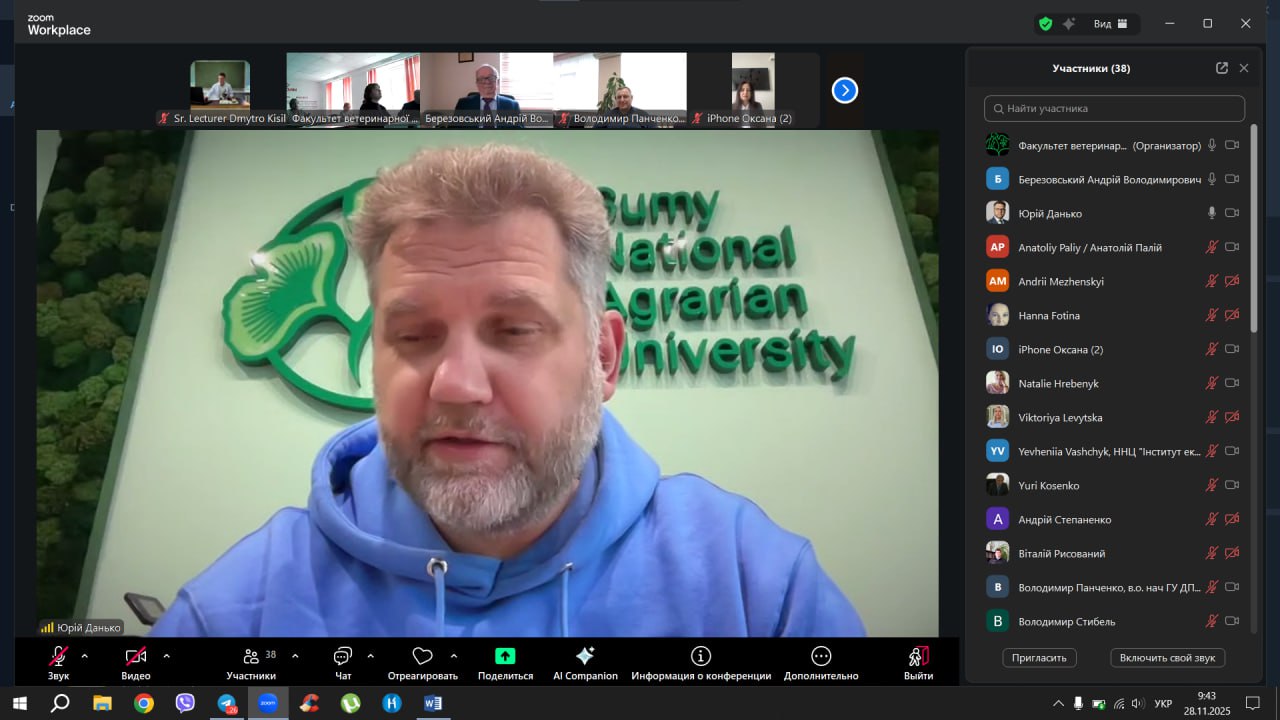Viewport: 1280px width, 720px height.
Task: Pop out the participants panel
Action: click(x=1221, y=68)
